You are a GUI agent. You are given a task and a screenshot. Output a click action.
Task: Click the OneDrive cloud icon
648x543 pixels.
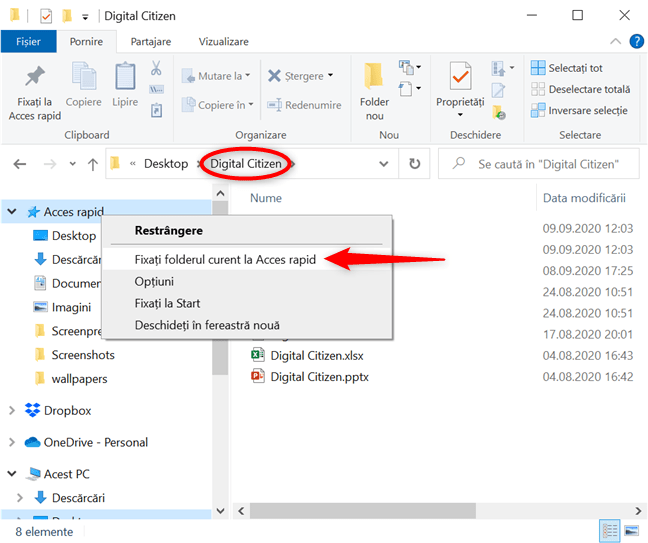32,442
